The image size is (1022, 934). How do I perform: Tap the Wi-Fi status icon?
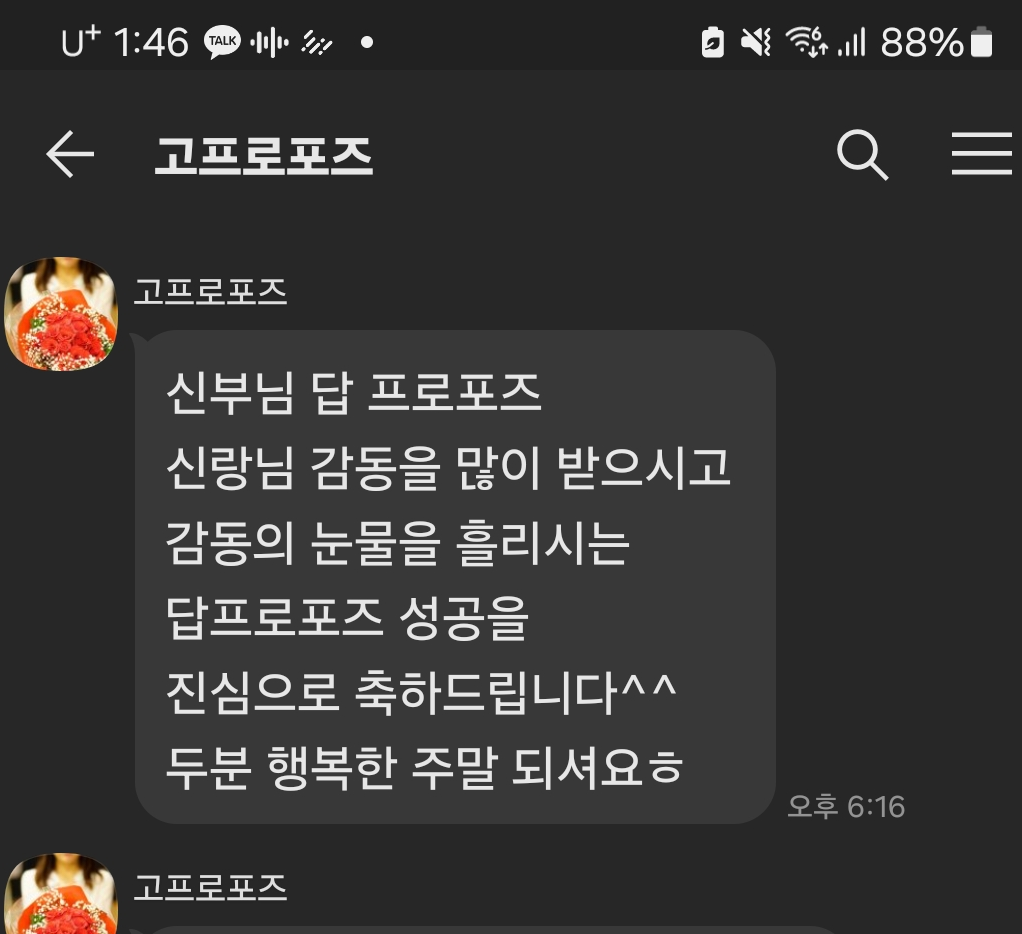(807, 42)
